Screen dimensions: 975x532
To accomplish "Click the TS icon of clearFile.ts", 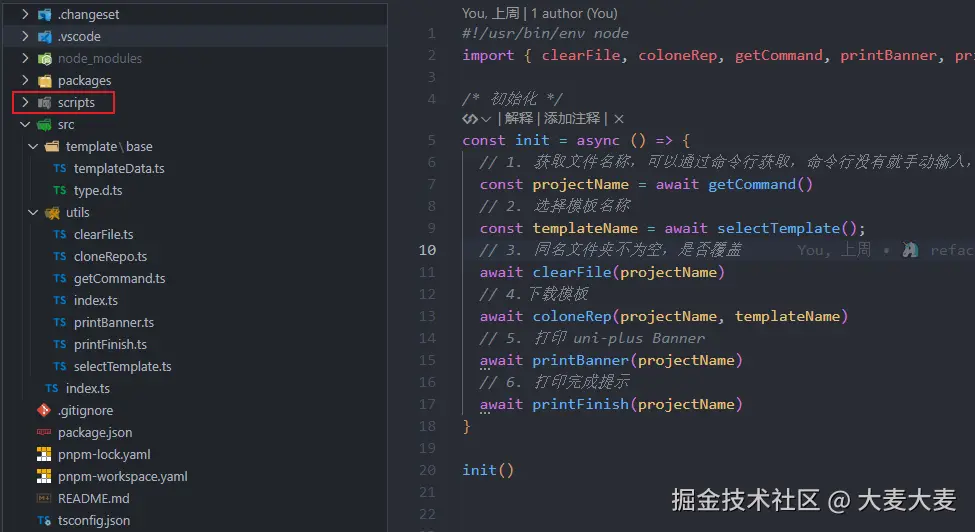I will [x=60, y=234].
